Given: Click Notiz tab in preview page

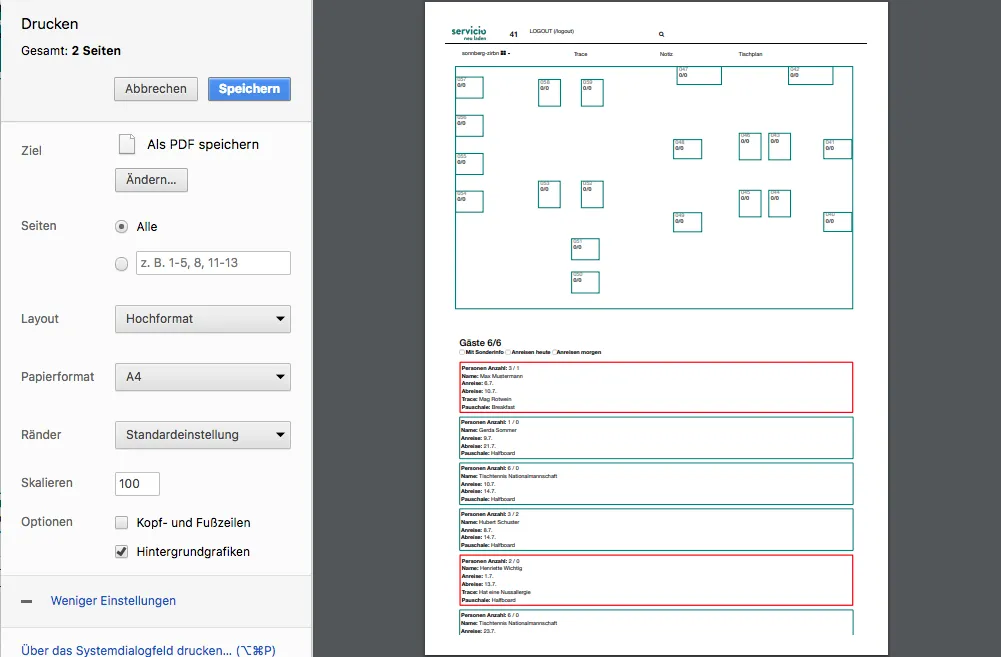Looking at the screenshot, I should [666, 54].
